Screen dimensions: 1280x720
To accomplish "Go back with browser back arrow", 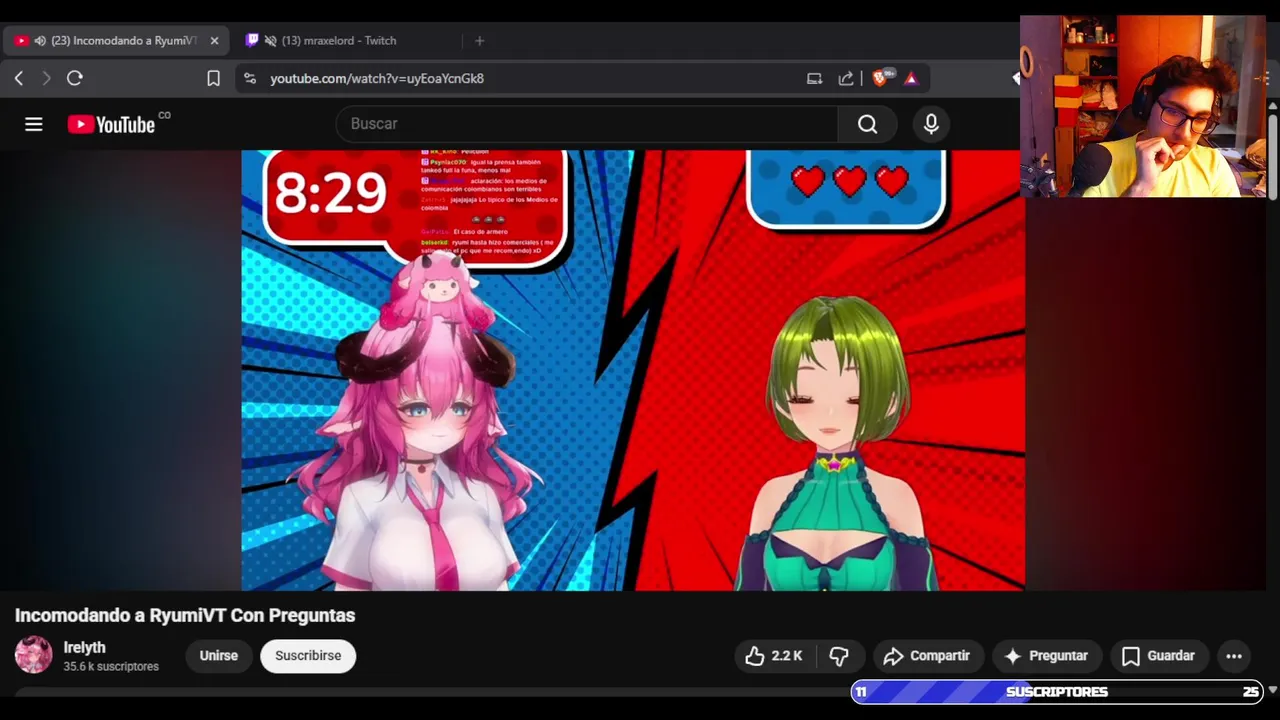I will click(x=19, y=78).
